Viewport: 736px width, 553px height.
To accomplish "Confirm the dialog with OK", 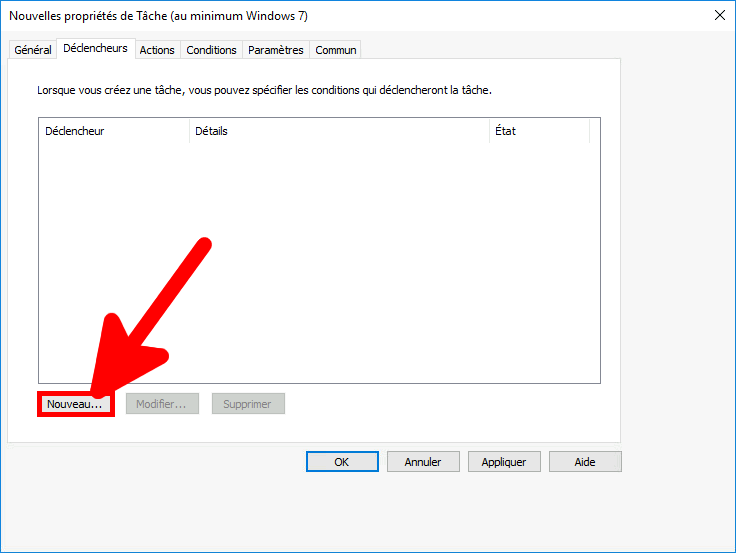I will pos(342,462).
